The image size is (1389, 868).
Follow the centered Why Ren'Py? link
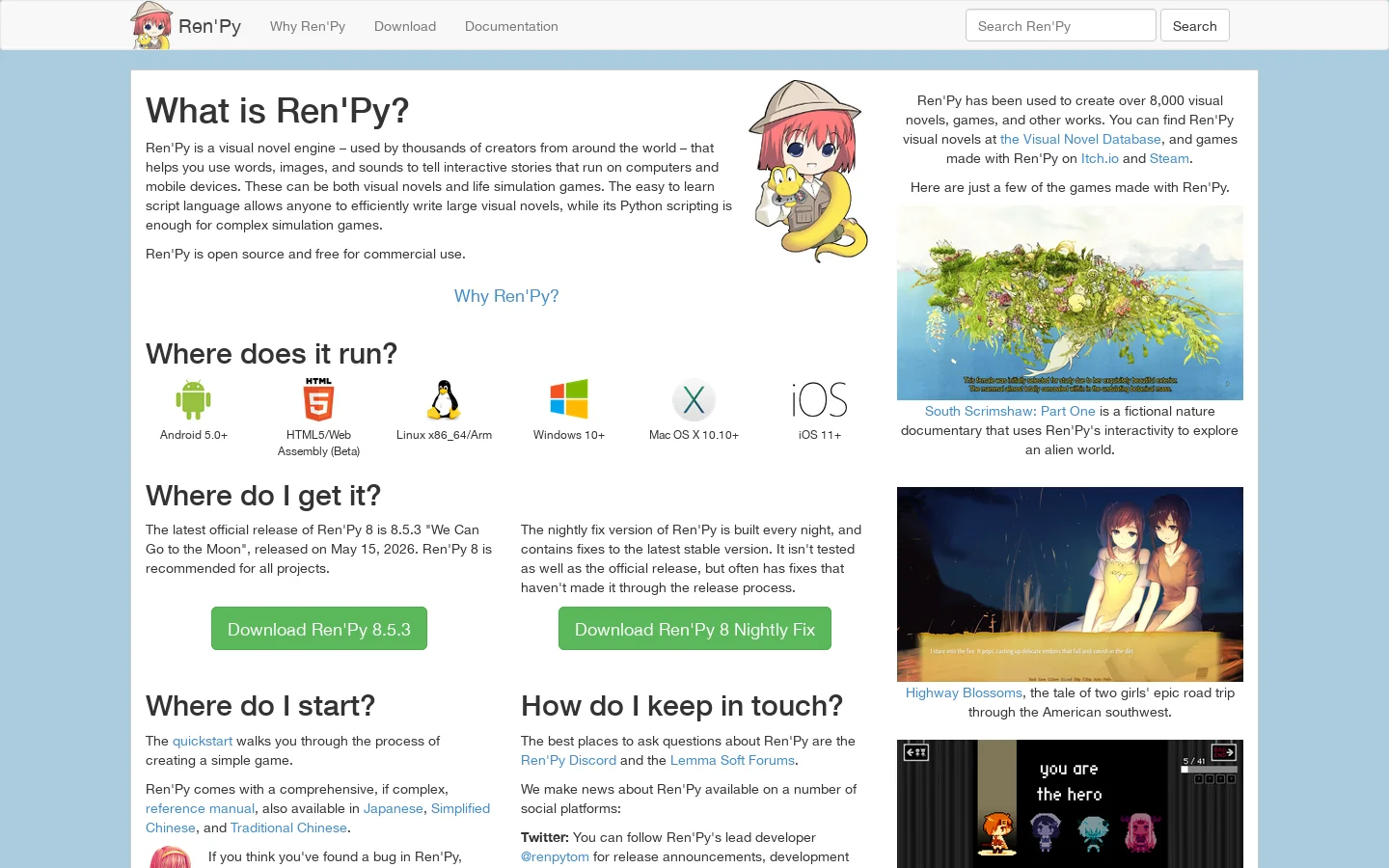click(x=506, y=296)
